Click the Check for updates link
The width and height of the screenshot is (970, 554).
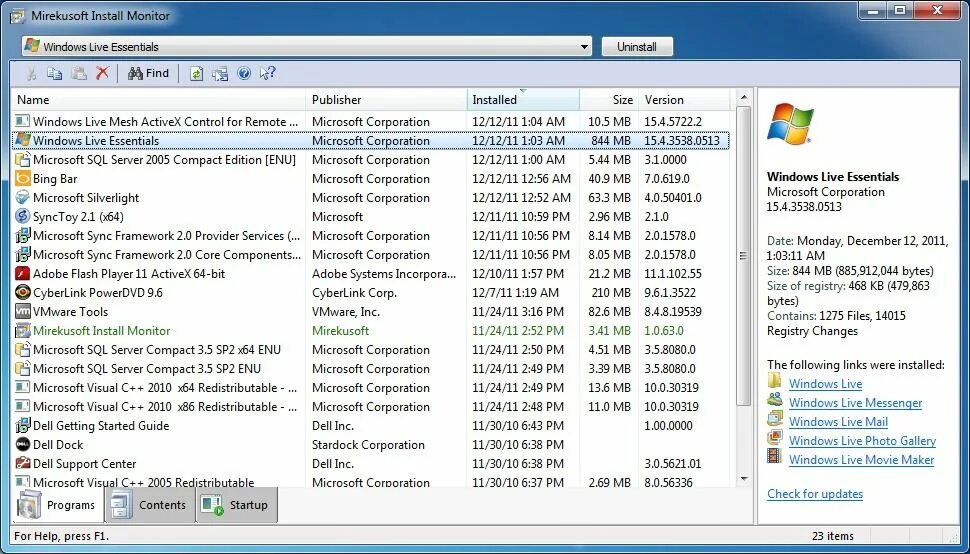(815, 494)
